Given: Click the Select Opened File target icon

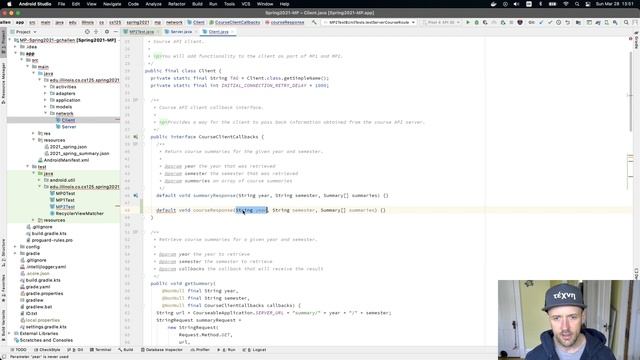Looking at the screenshot, I should point(87,31).
